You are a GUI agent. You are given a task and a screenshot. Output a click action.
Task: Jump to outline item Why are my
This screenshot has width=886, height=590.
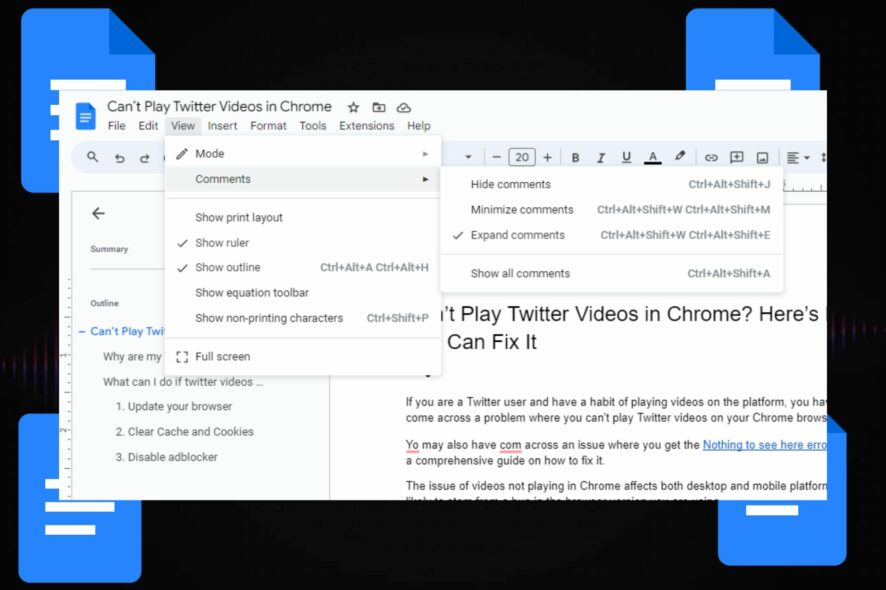(x=132, y=357)
